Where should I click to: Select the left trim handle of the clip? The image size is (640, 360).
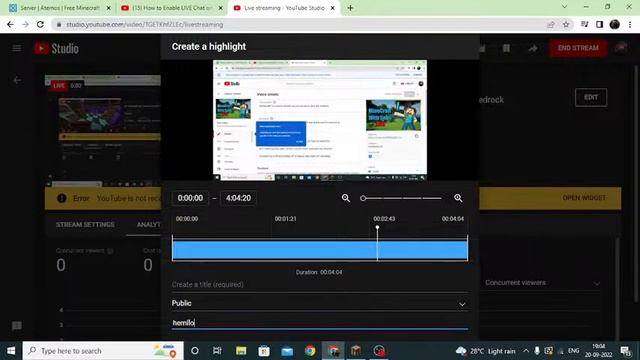(172, 248)
